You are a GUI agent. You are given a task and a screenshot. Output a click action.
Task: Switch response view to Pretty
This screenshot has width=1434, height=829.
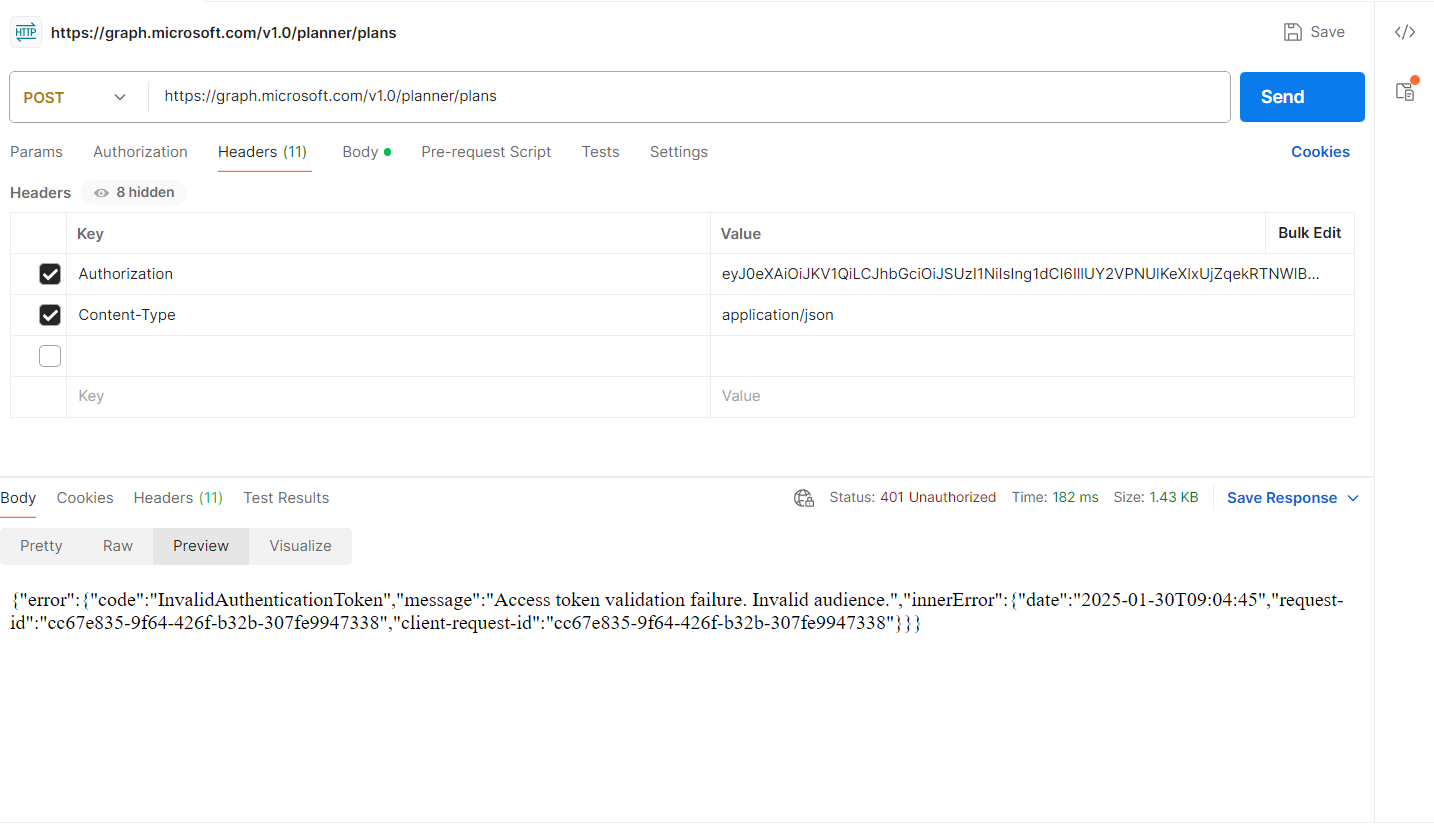(41, 546)
